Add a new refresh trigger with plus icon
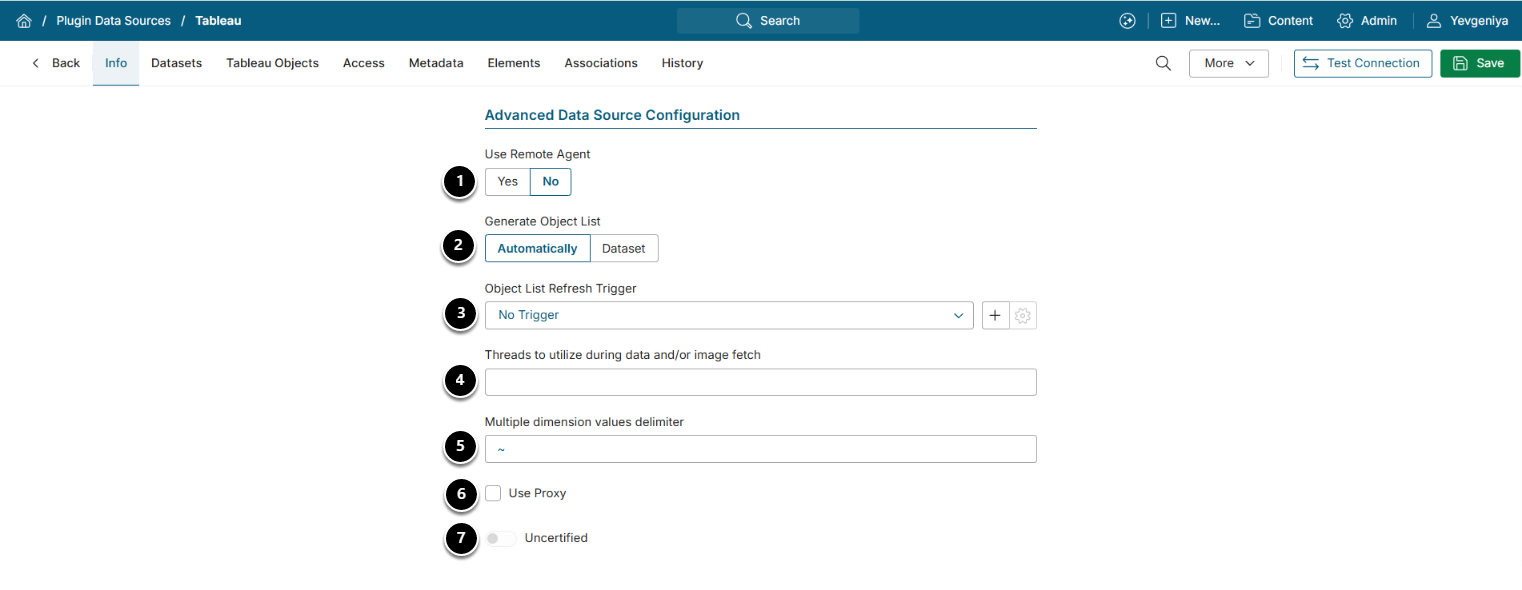1522x590 pixels. (995, 315)
